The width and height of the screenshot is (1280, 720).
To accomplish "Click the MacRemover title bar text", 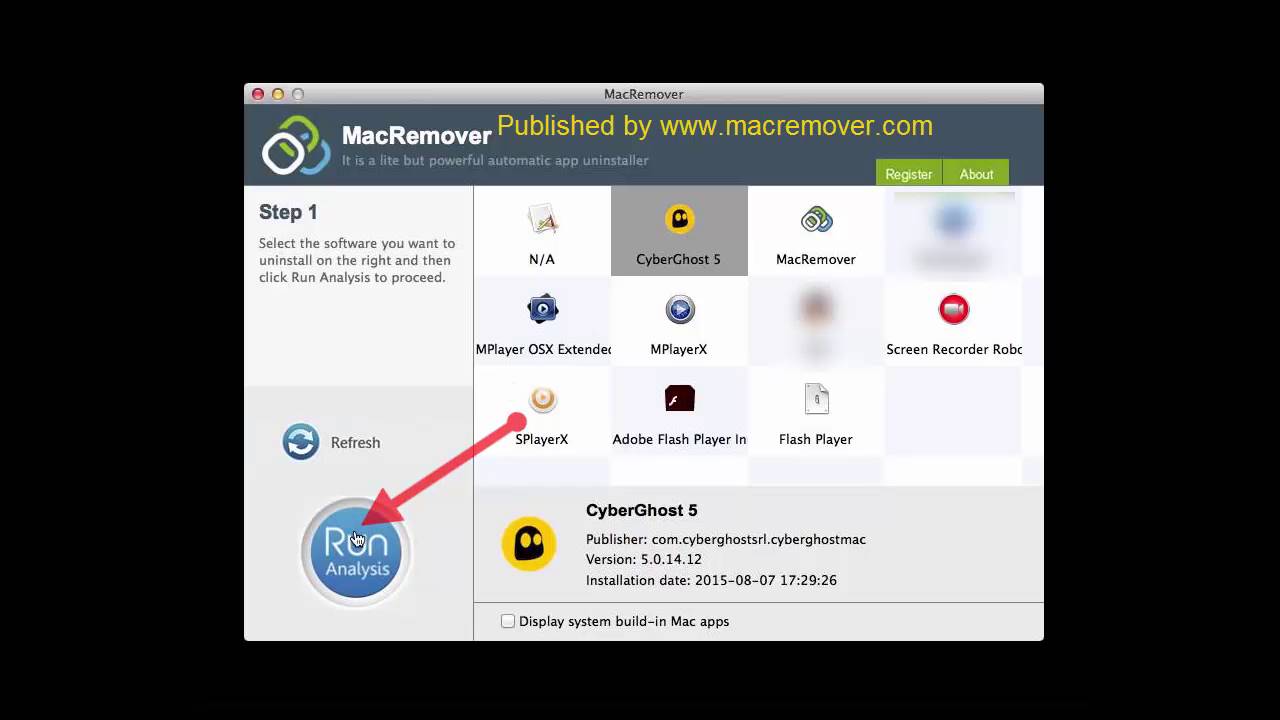I will (x=644, y=94).
